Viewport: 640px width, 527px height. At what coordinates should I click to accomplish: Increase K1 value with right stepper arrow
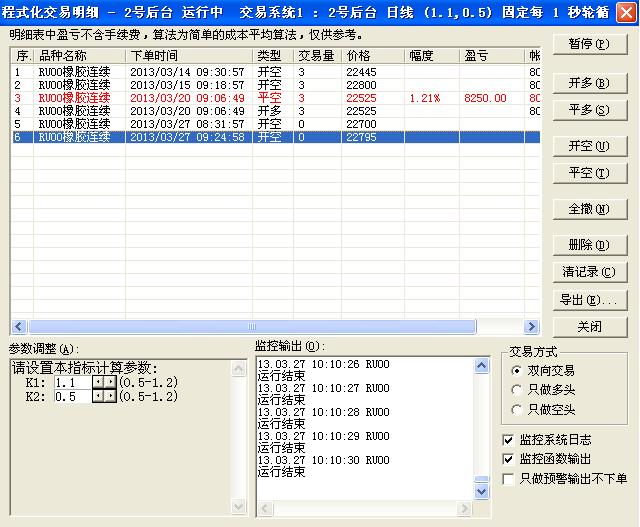(x=111, y=382)
